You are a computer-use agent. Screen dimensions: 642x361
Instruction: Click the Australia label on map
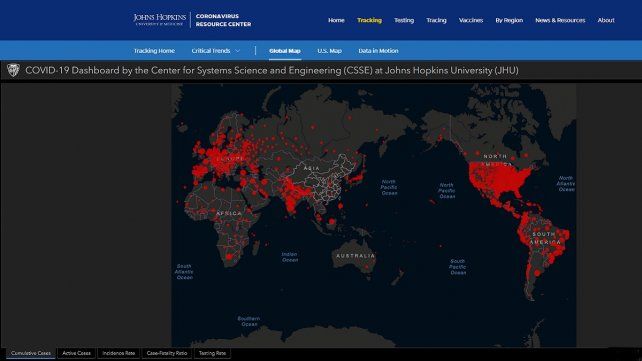pos(355,256)
